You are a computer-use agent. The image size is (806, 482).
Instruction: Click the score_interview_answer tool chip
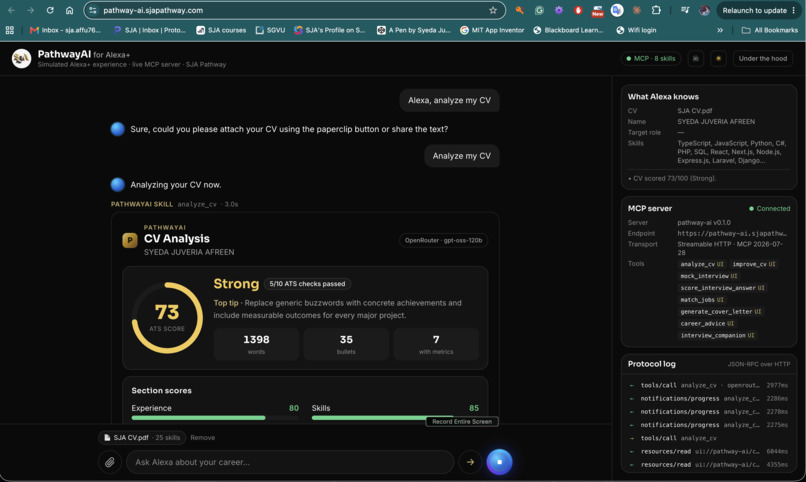(722, 288)
